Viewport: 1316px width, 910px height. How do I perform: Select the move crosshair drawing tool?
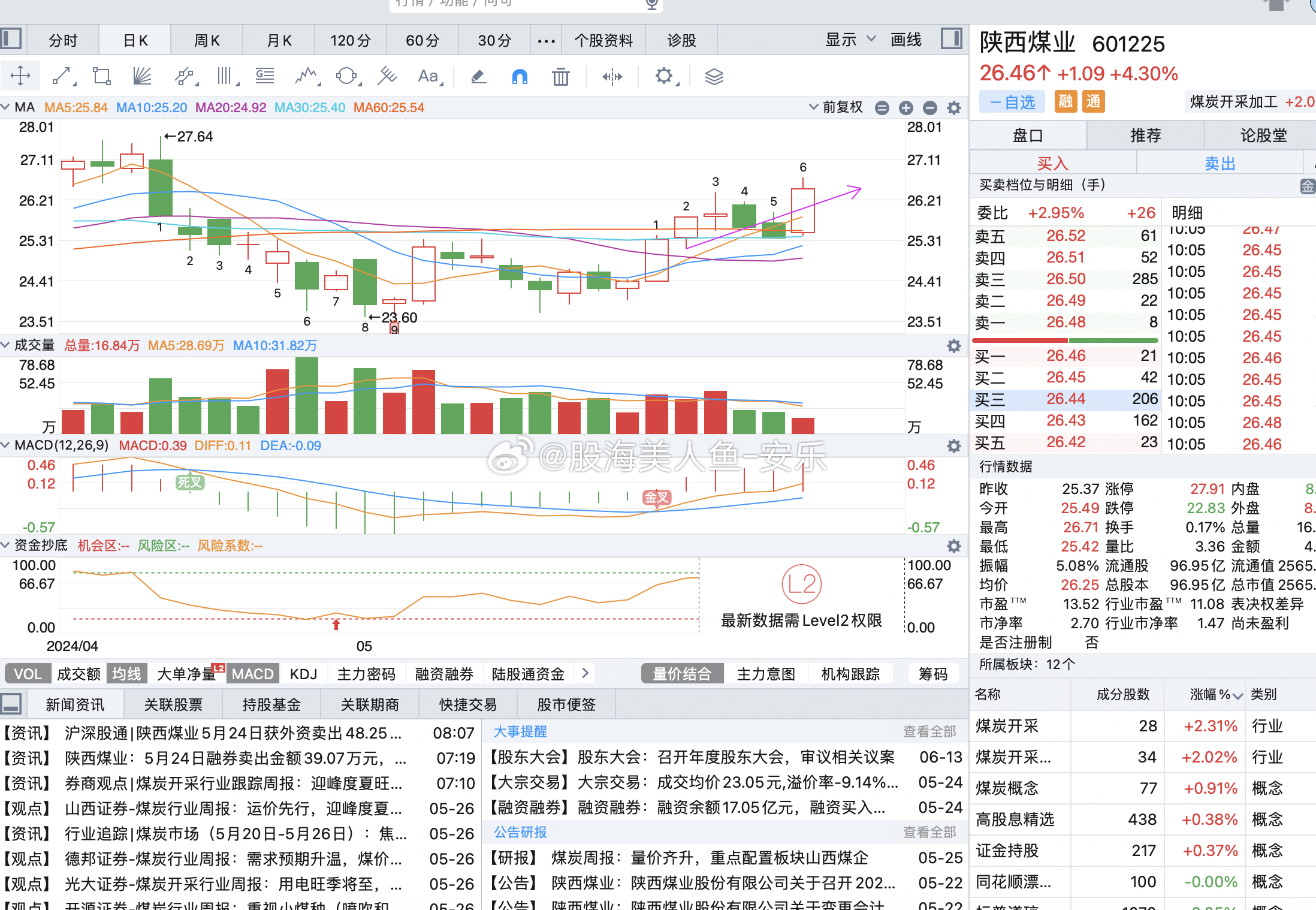[x=20, y=76]
